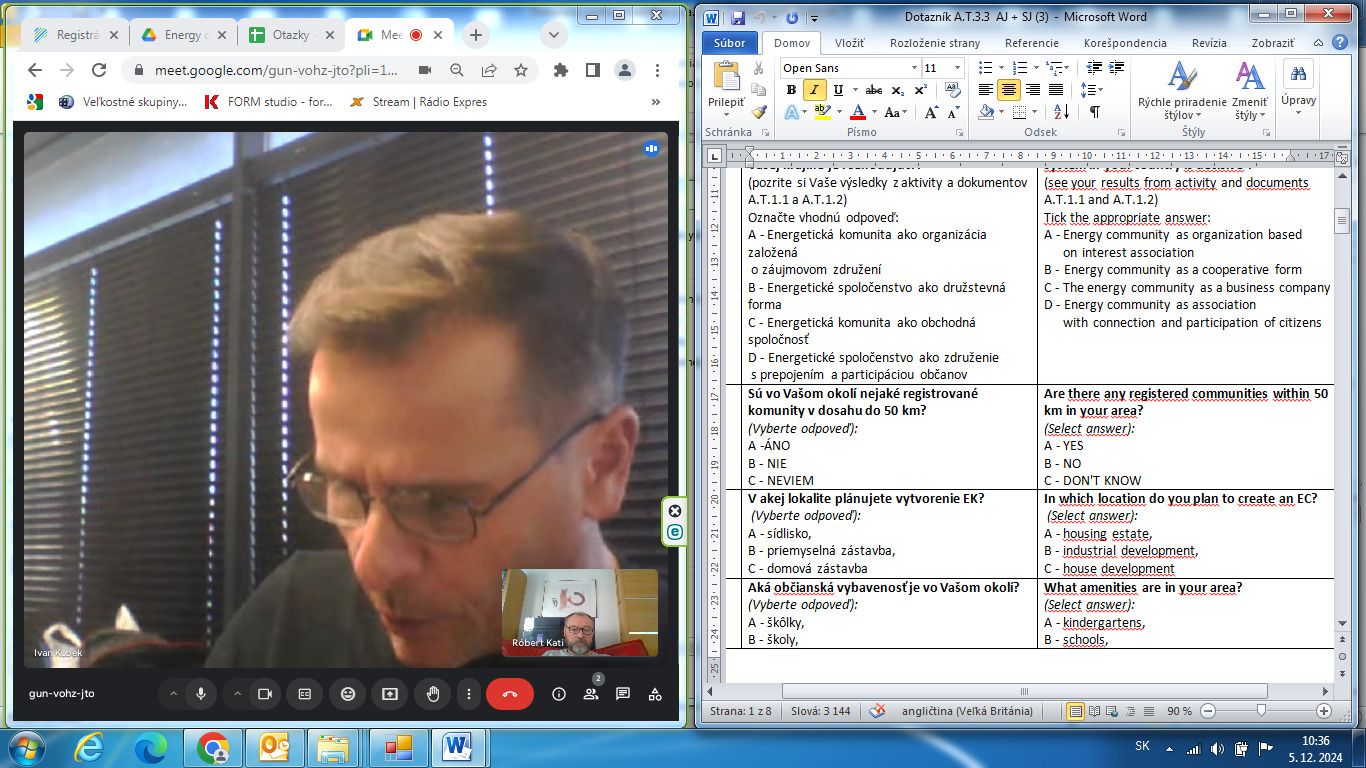Turn off the camera in Meet

point(265,694)
